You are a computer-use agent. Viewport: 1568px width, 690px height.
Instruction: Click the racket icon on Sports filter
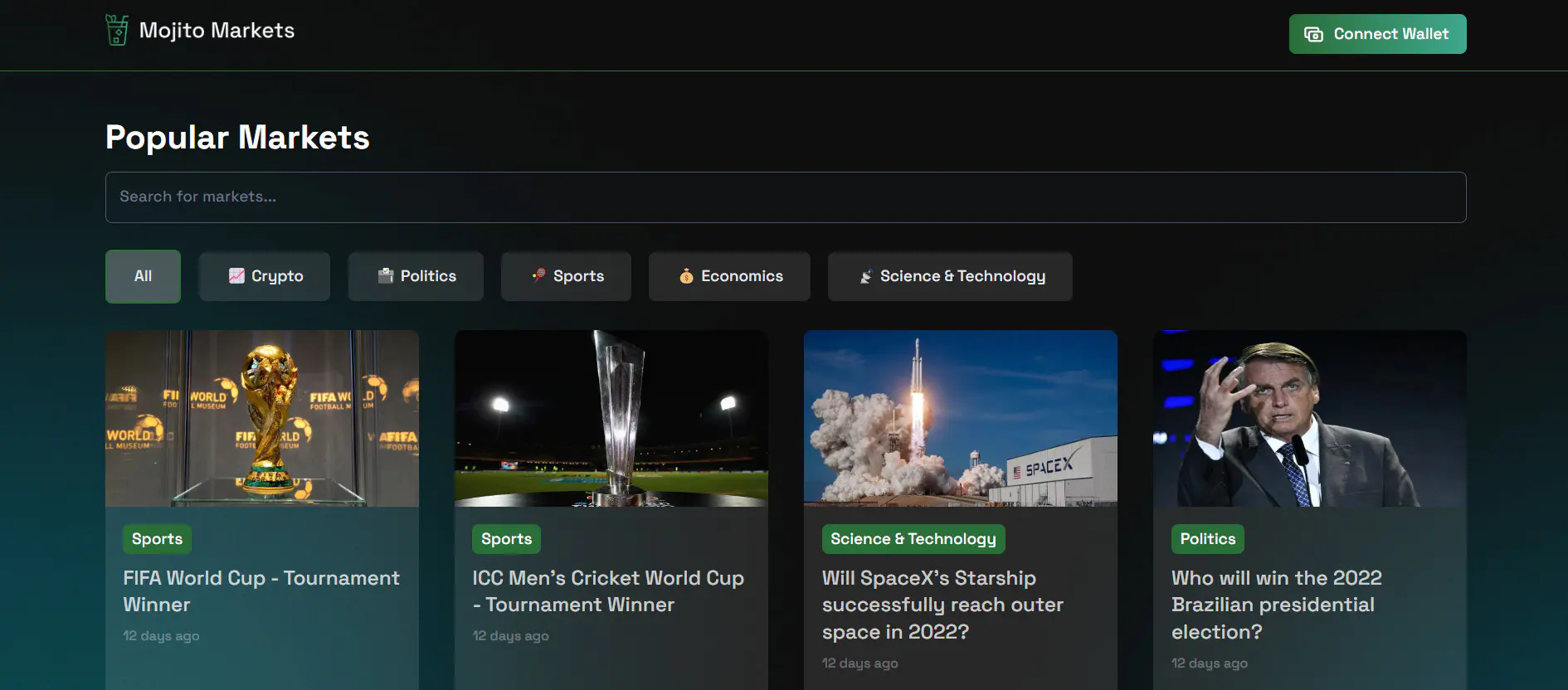pyautogui.click(x=538, y=275)
